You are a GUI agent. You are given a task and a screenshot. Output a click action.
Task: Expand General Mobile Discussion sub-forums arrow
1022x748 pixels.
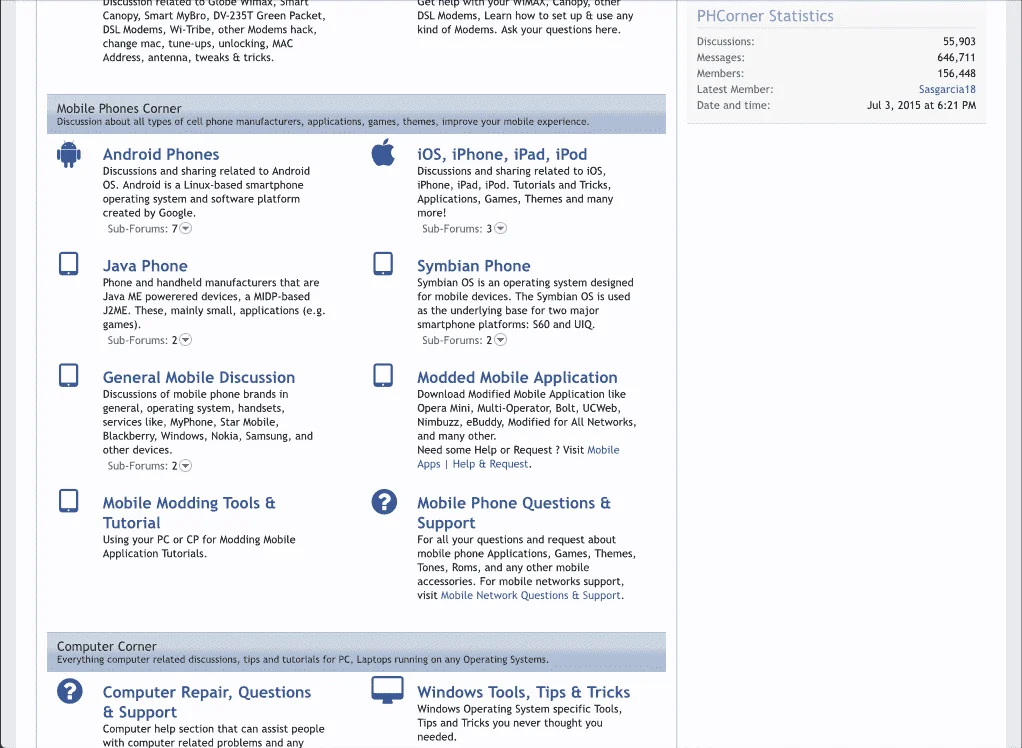tap(186, 466)
